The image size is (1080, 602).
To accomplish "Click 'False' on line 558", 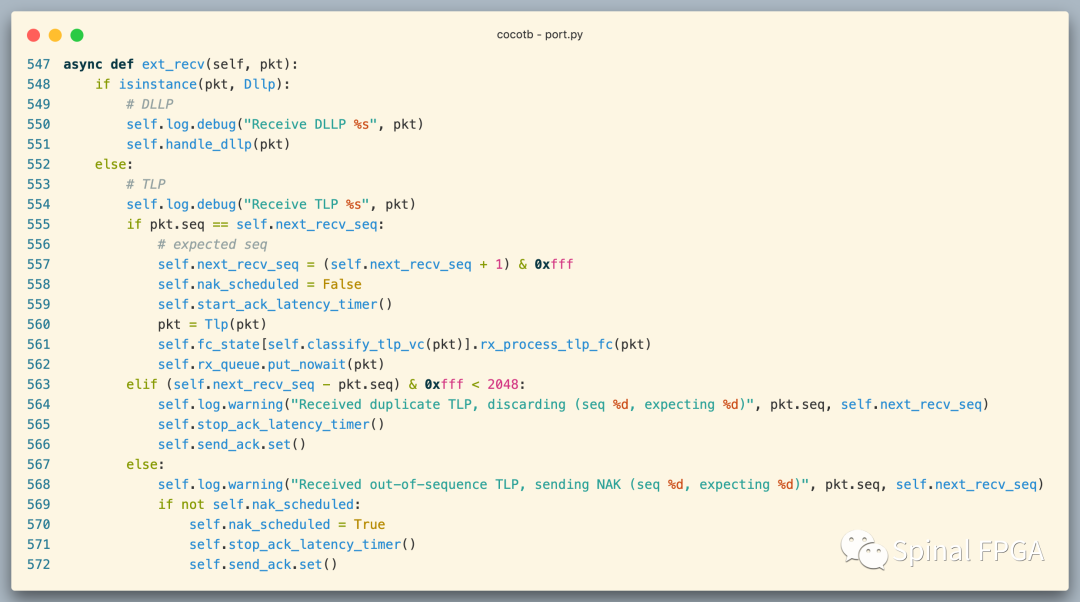I will (x=342, y=284).
